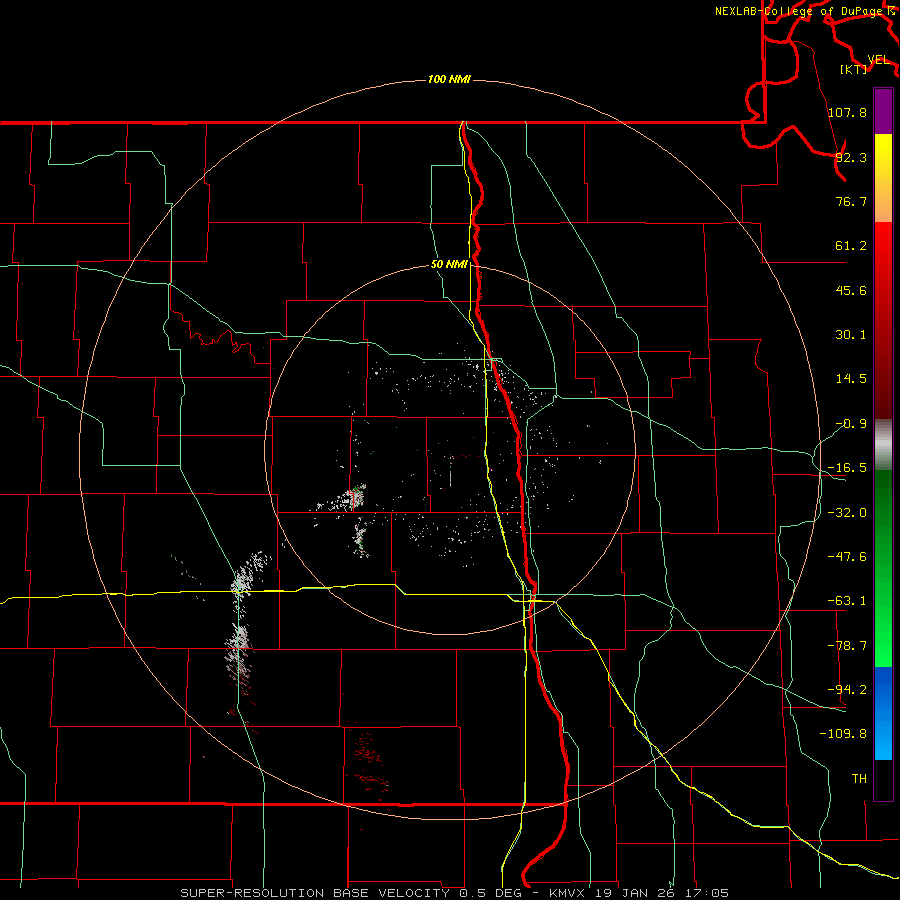Click the 100 NMI range ring label
Viewport: 900px width, 900px height.
449,79
